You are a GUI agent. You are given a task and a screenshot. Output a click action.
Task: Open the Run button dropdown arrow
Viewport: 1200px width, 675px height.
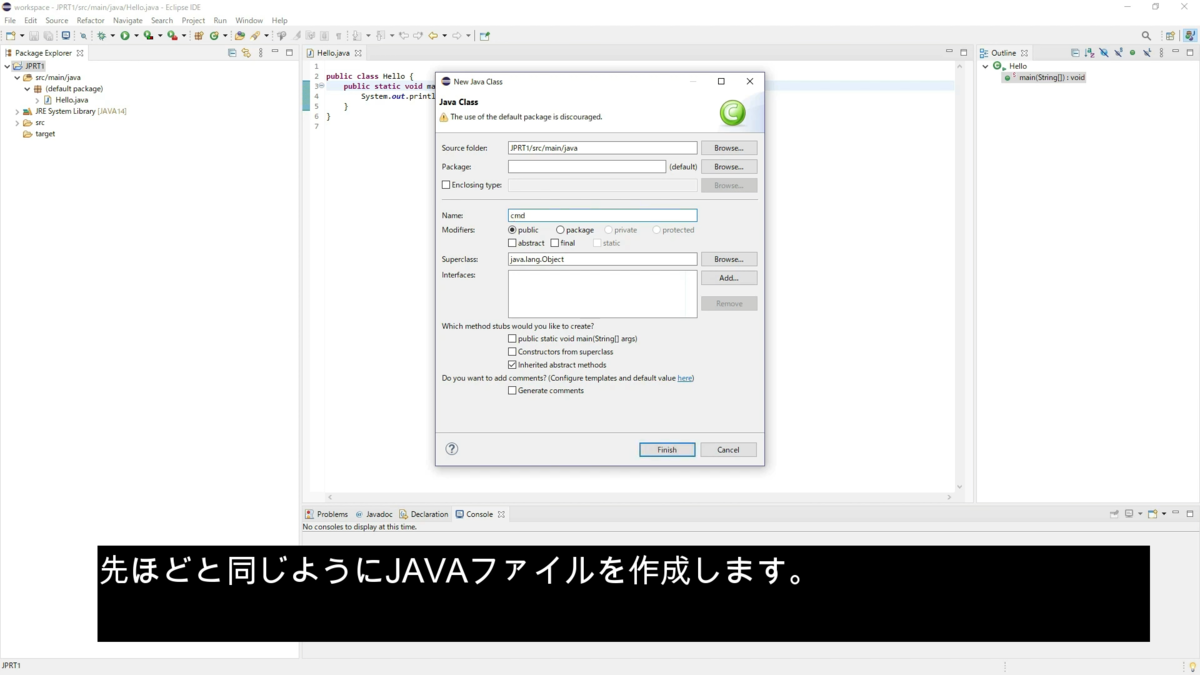[136, 36]
